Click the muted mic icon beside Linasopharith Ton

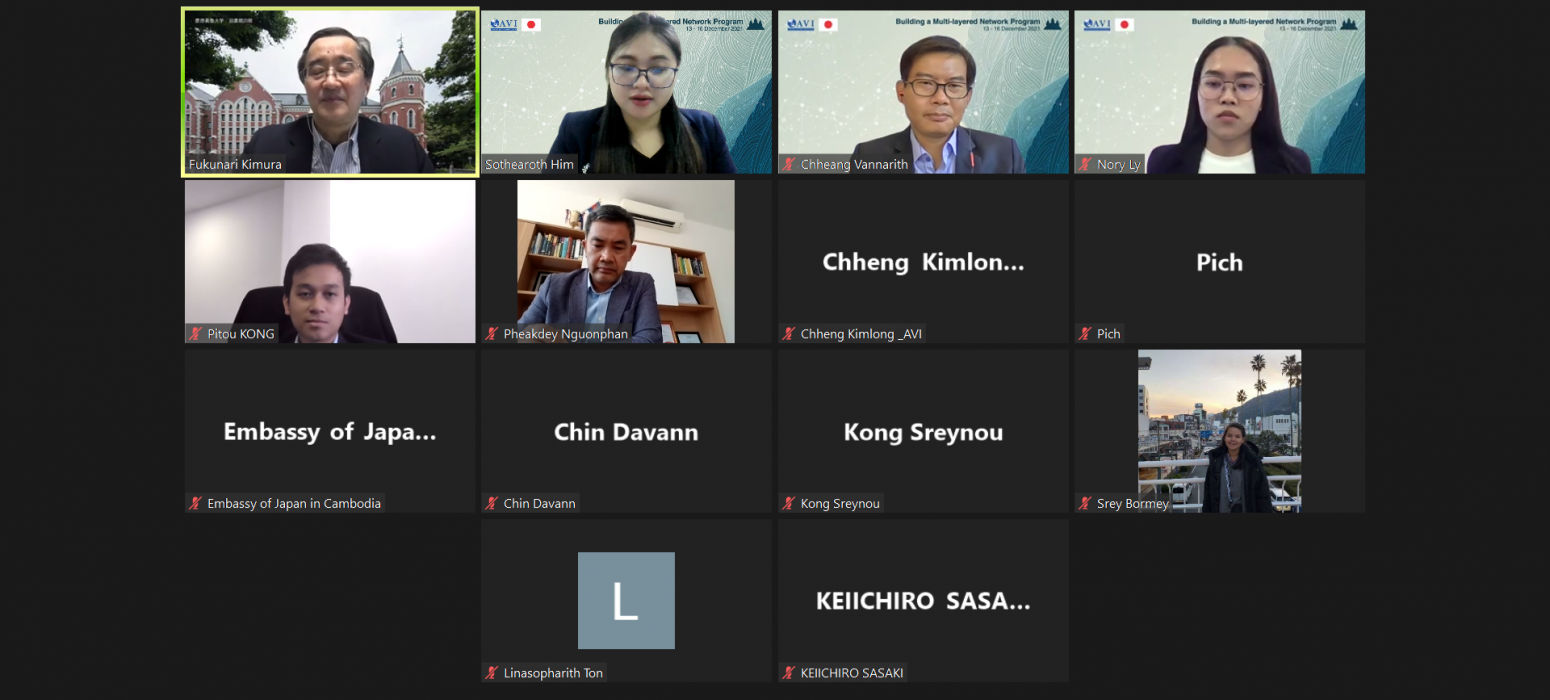[493, 673]
